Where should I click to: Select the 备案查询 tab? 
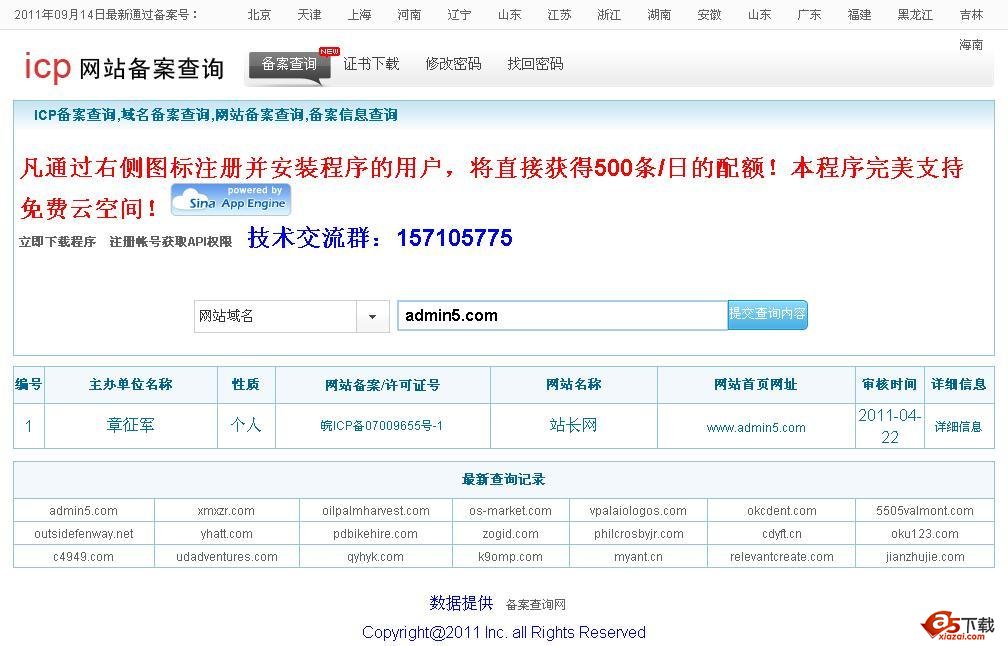tap(289, 64)
